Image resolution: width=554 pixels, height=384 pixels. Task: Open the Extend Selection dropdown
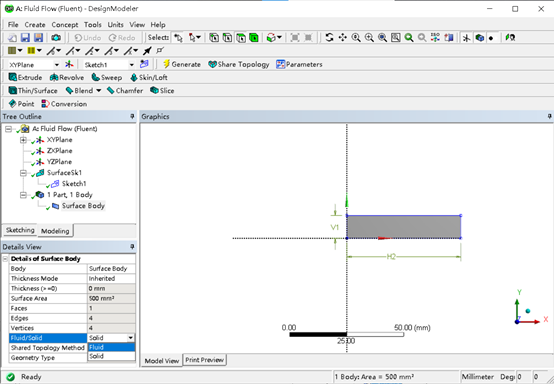274,37
